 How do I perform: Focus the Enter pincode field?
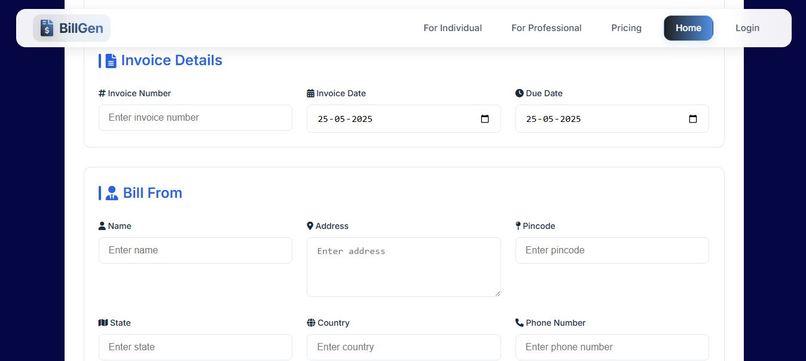(612, 250)
